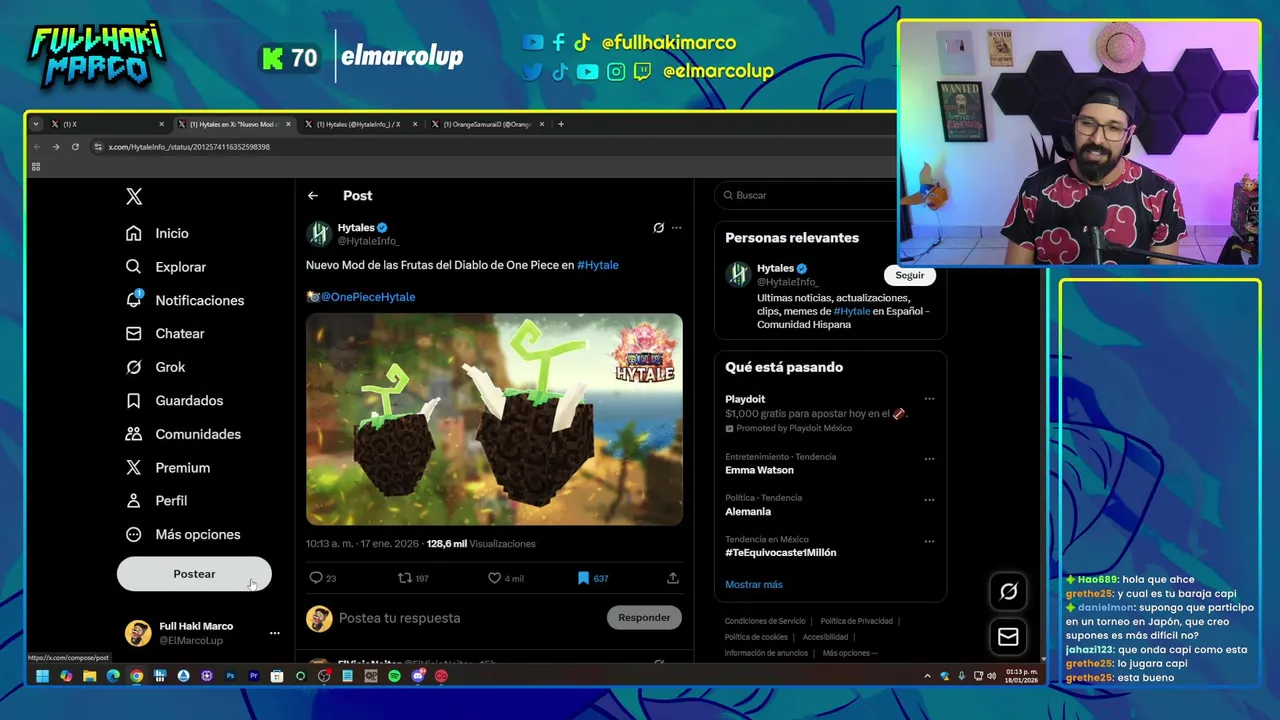
Task: Open Hytales profile in Personas relevantes
Action: pyautogui.click(x=775, y=268)
